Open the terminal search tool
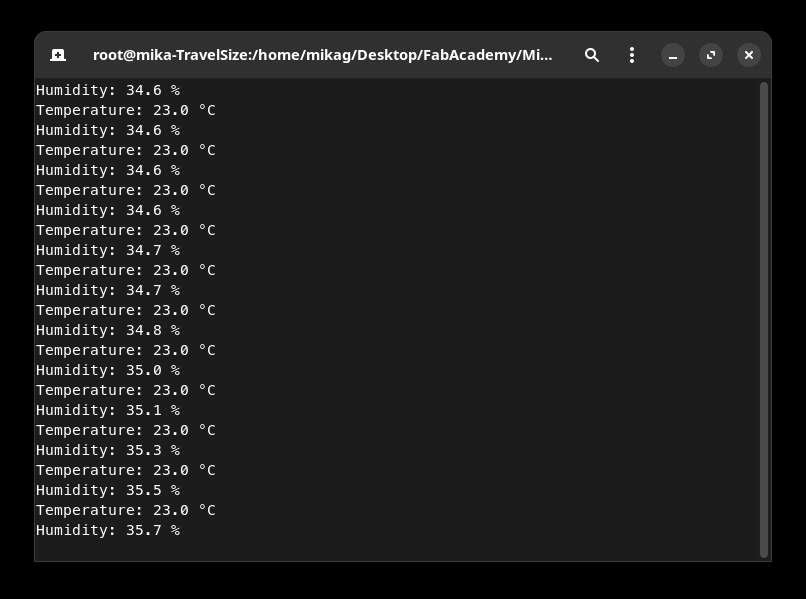The height and width of the screenshot is (599, 806). click(592, 55)
